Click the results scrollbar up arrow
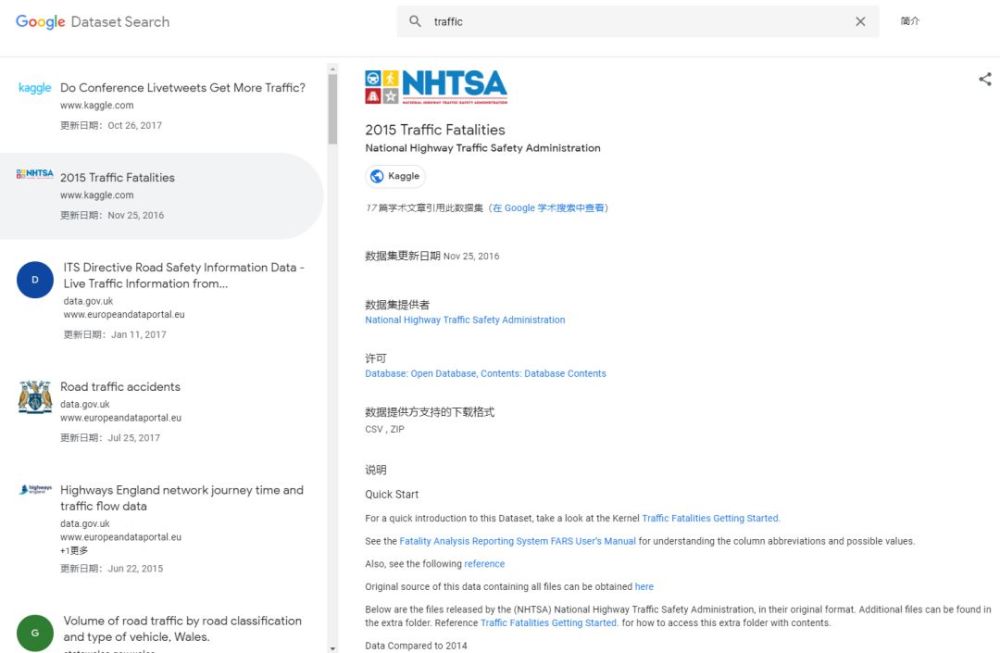The height and width of the screenshot is (653, 1000). 333,68
